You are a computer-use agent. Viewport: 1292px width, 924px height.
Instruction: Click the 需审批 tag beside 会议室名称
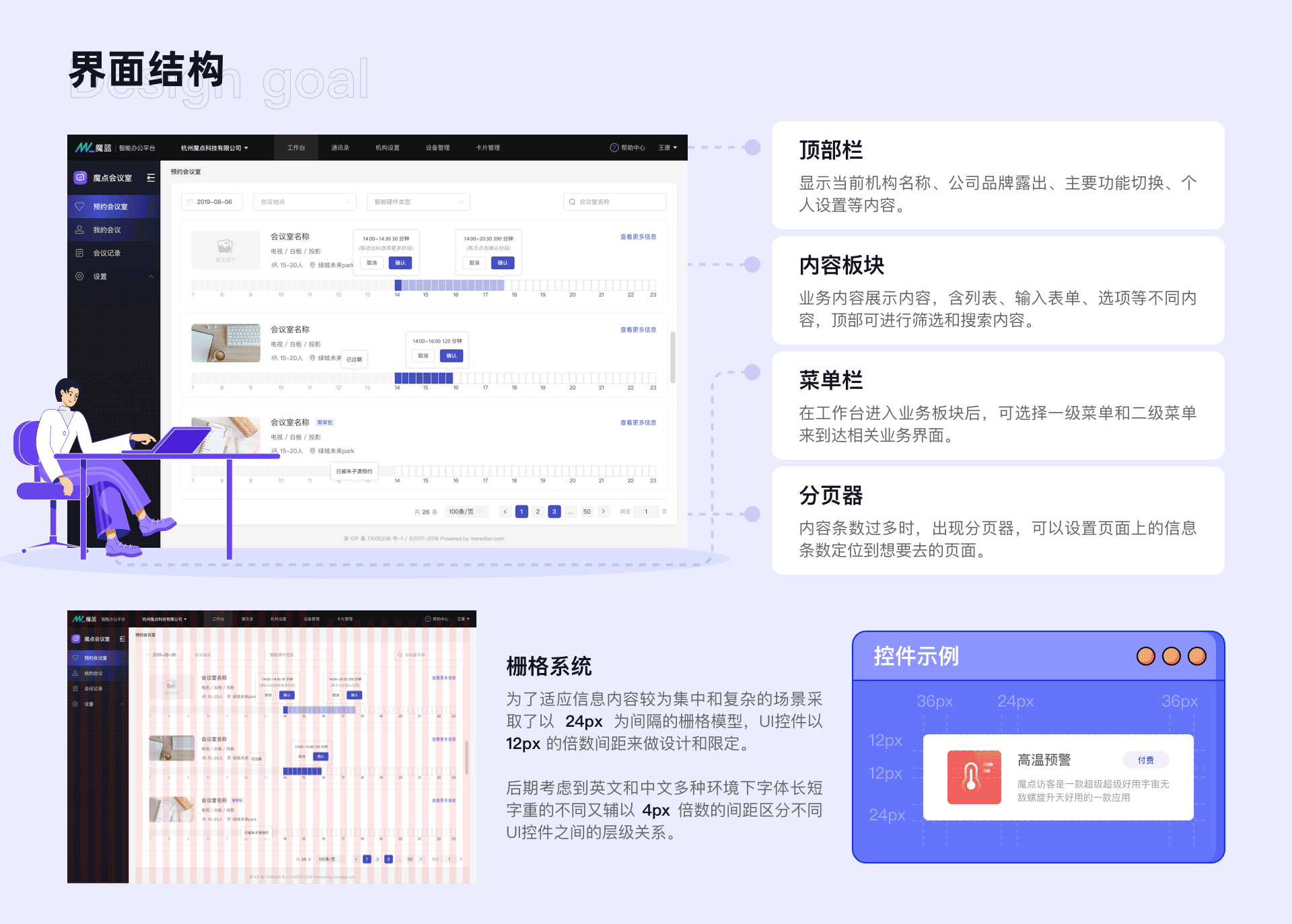coord(325,423)
